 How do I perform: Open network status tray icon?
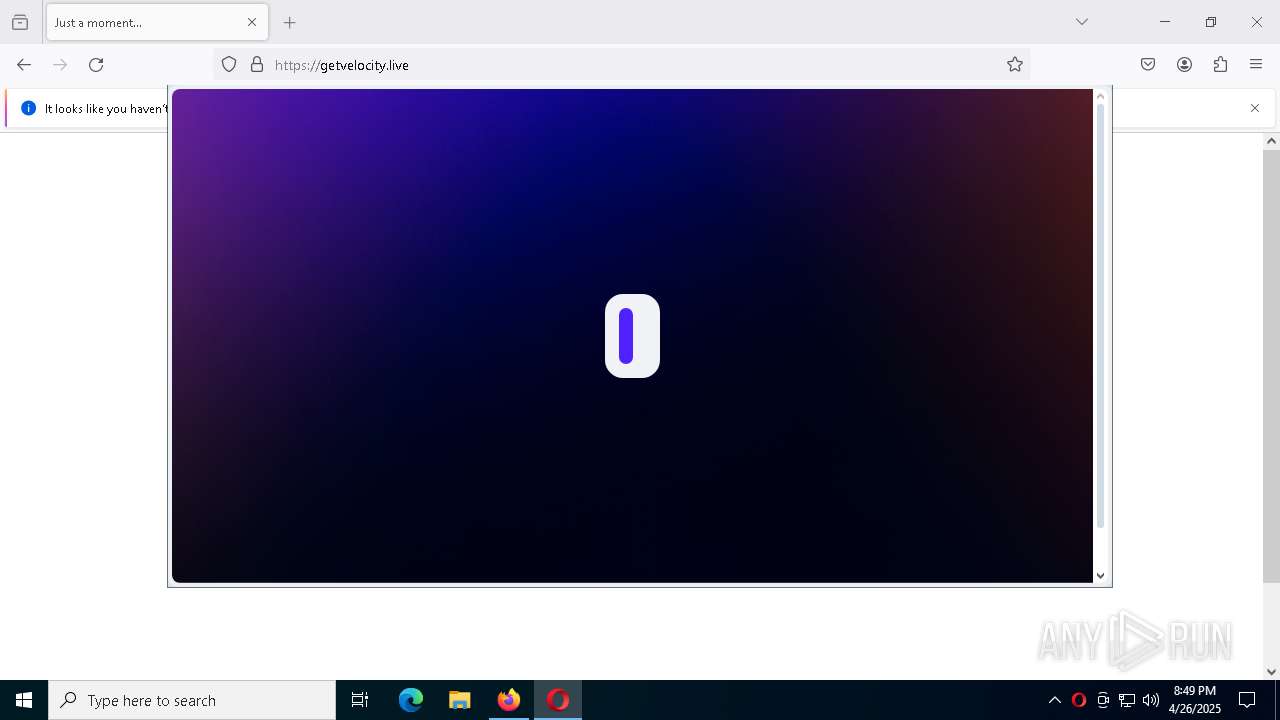point(1127,700)
